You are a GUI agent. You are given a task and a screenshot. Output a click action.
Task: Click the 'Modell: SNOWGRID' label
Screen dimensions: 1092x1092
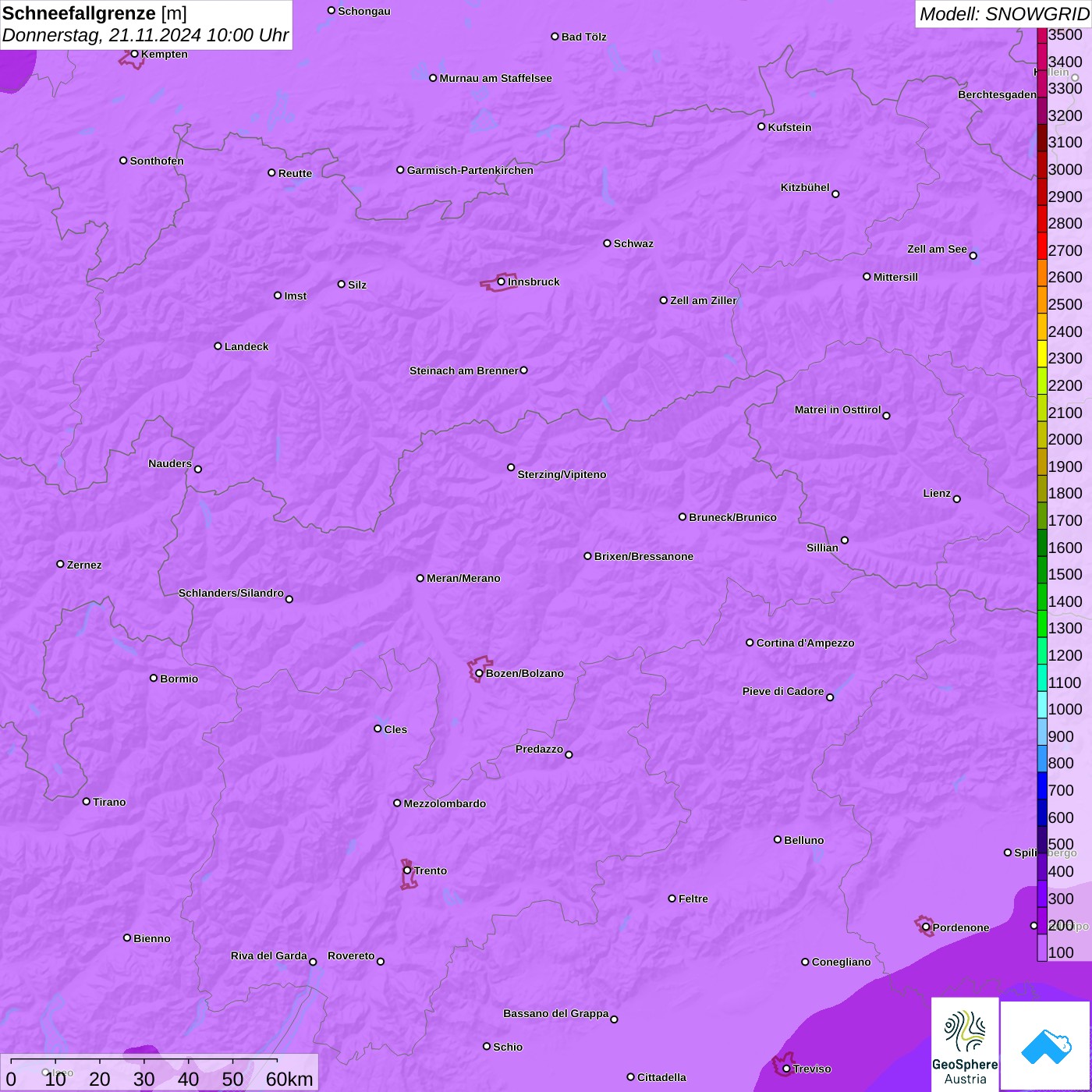[x=1004, y=14]
